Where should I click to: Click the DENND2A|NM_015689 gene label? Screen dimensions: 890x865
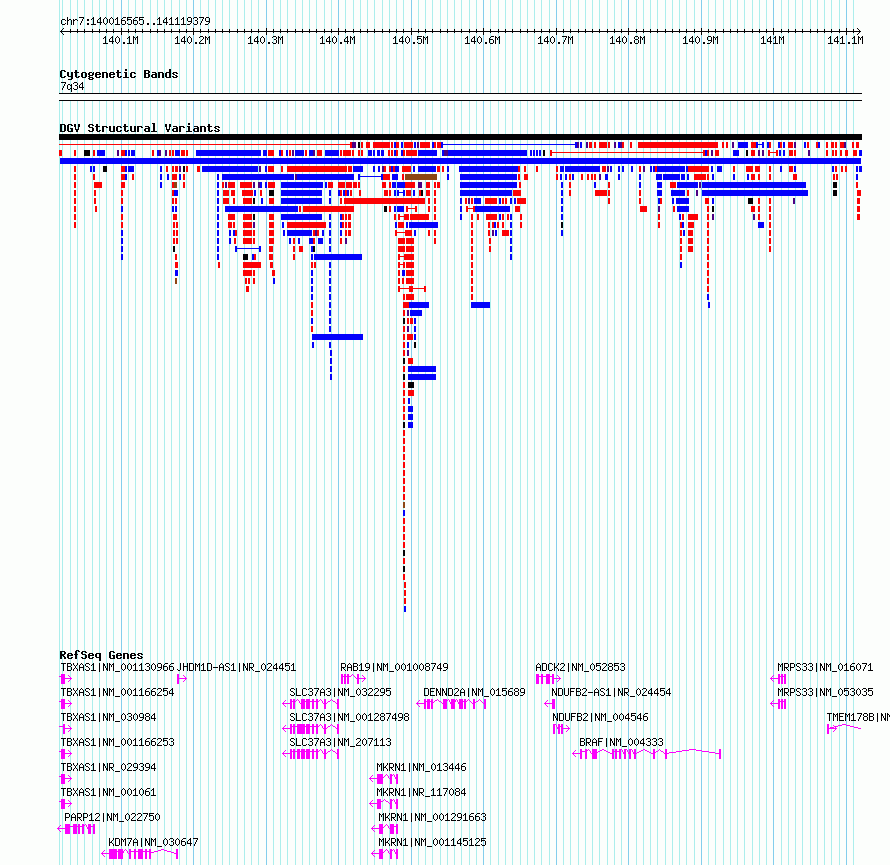click(x=475, y=692)
